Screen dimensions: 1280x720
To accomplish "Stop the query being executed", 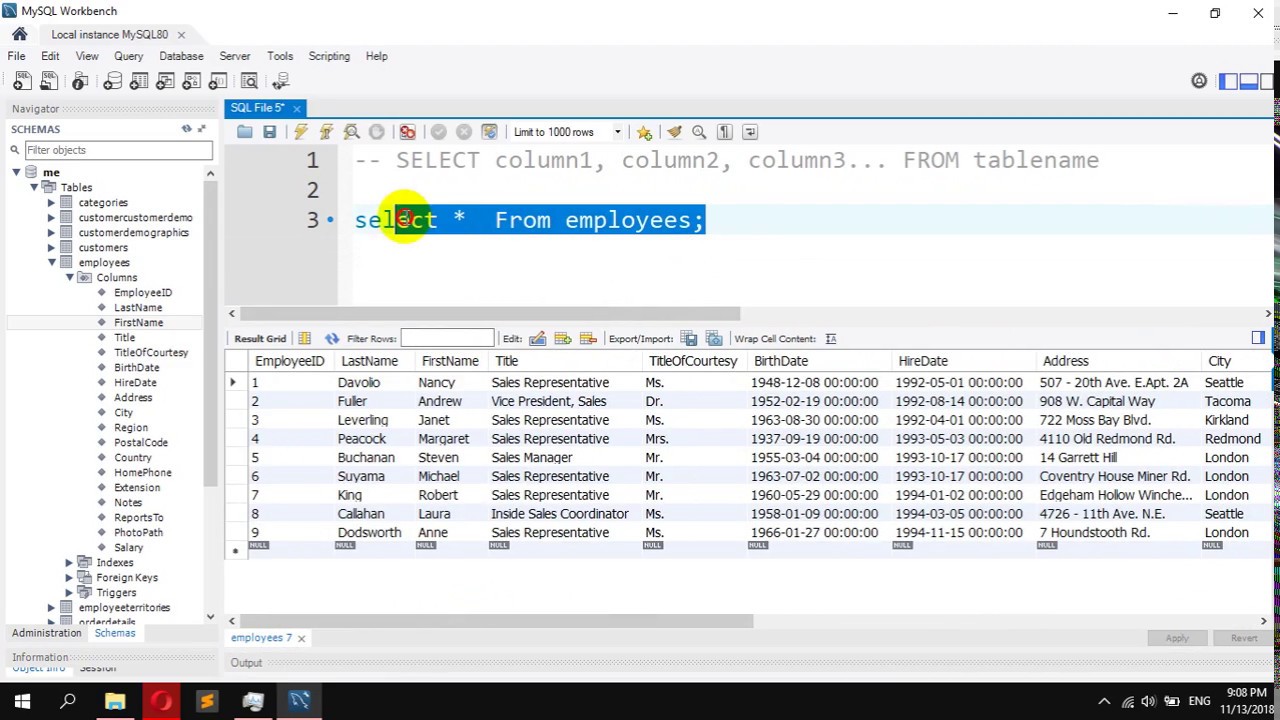I will 376,132.
